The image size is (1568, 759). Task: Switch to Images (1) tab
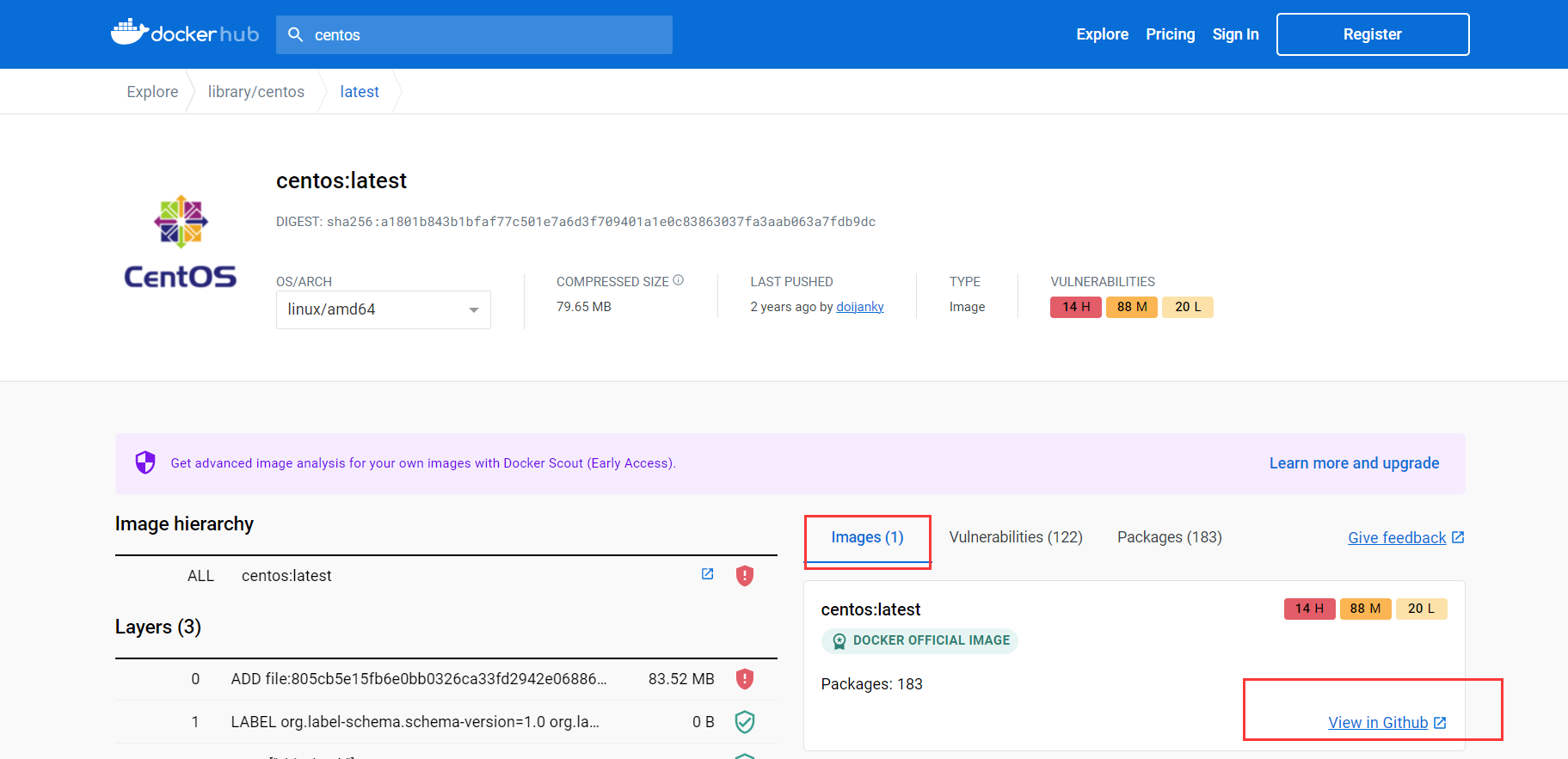[x=867, y=537]
